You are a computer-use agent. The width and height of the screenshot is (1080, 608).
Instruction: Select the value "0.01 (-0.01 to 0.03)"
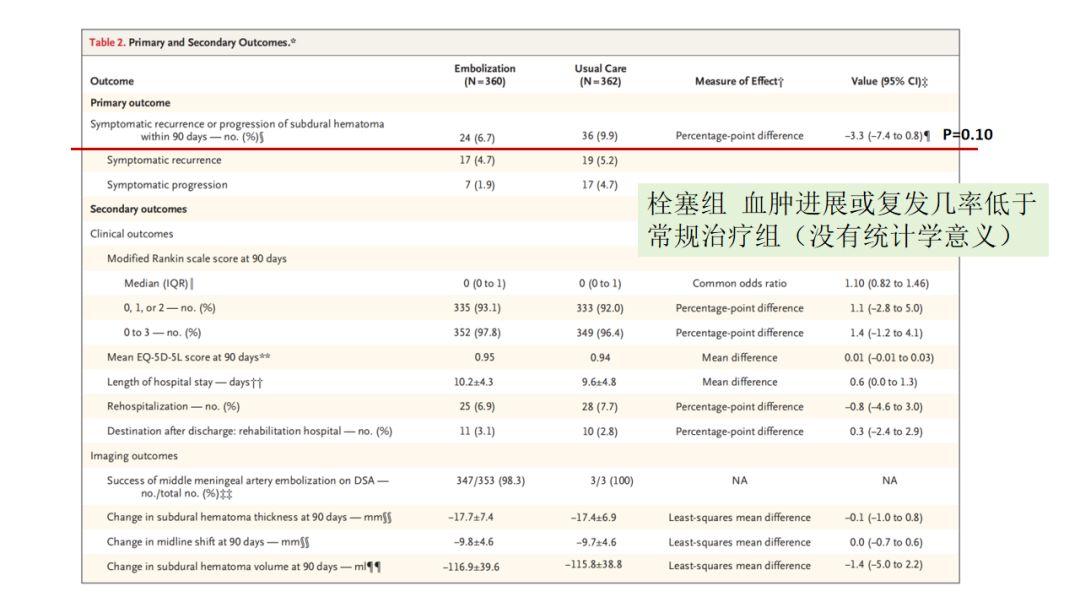point(889,357)
